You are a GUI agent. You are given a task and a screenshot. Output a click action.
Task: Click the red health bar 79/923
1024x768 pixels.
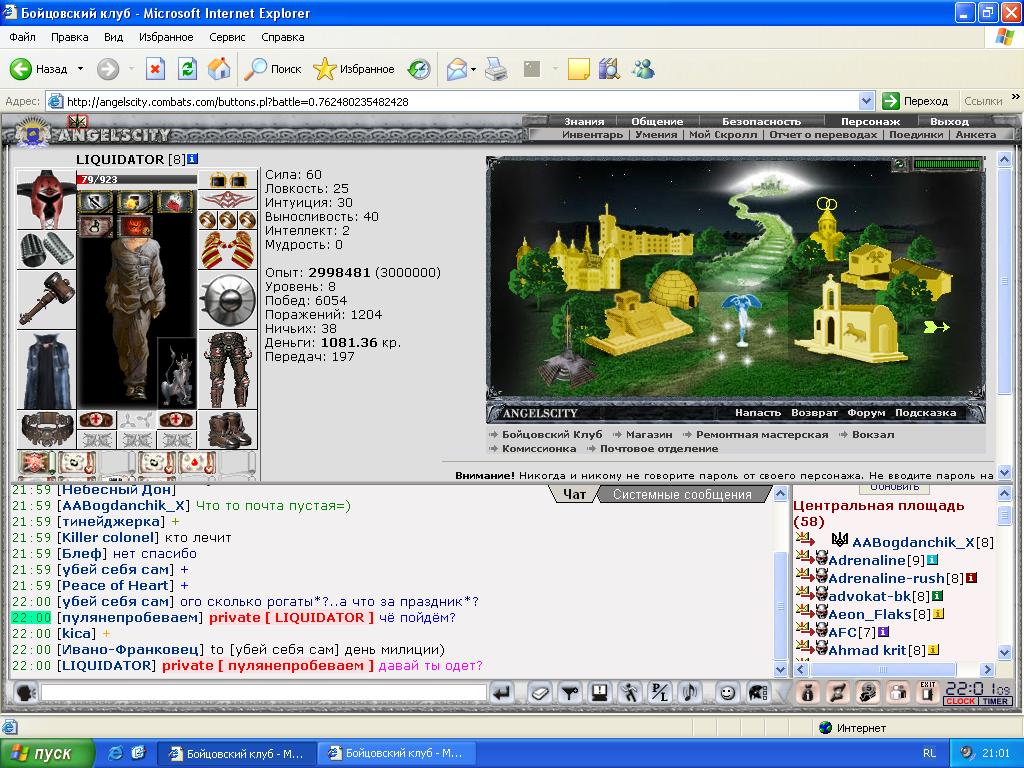[136, 179]
